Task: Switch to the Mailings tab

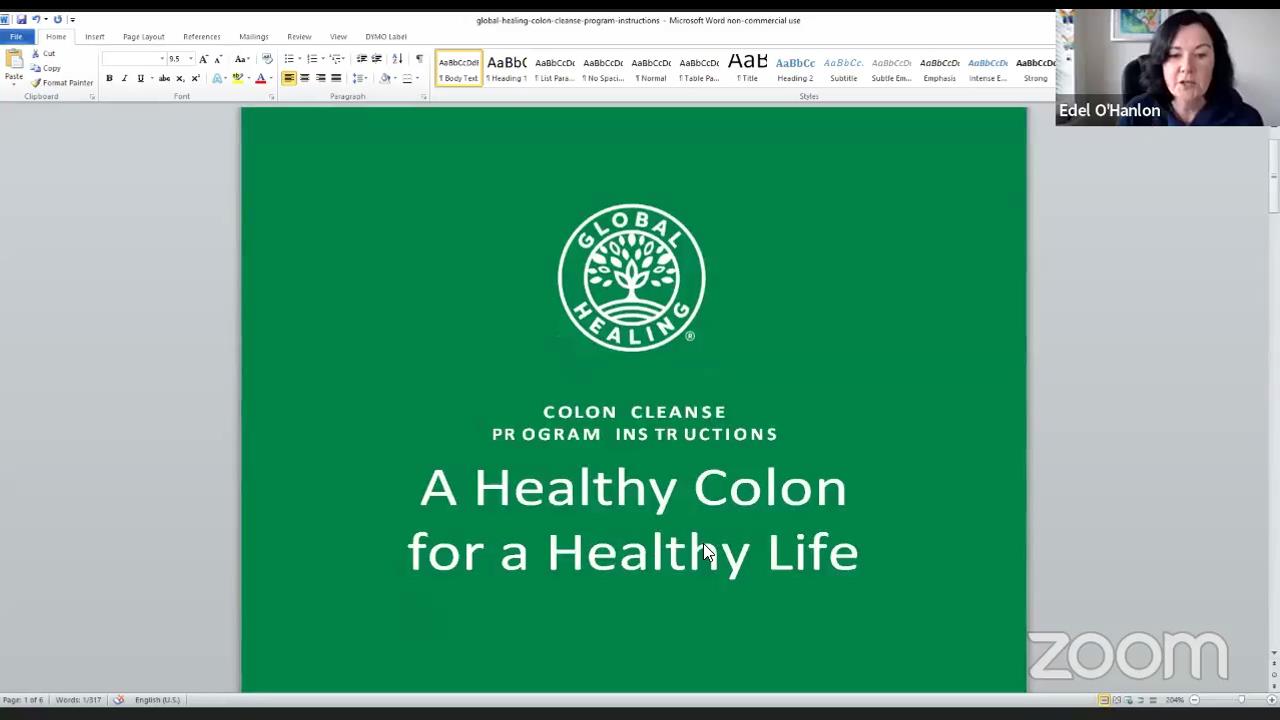Action: click(x=253, y=36)
